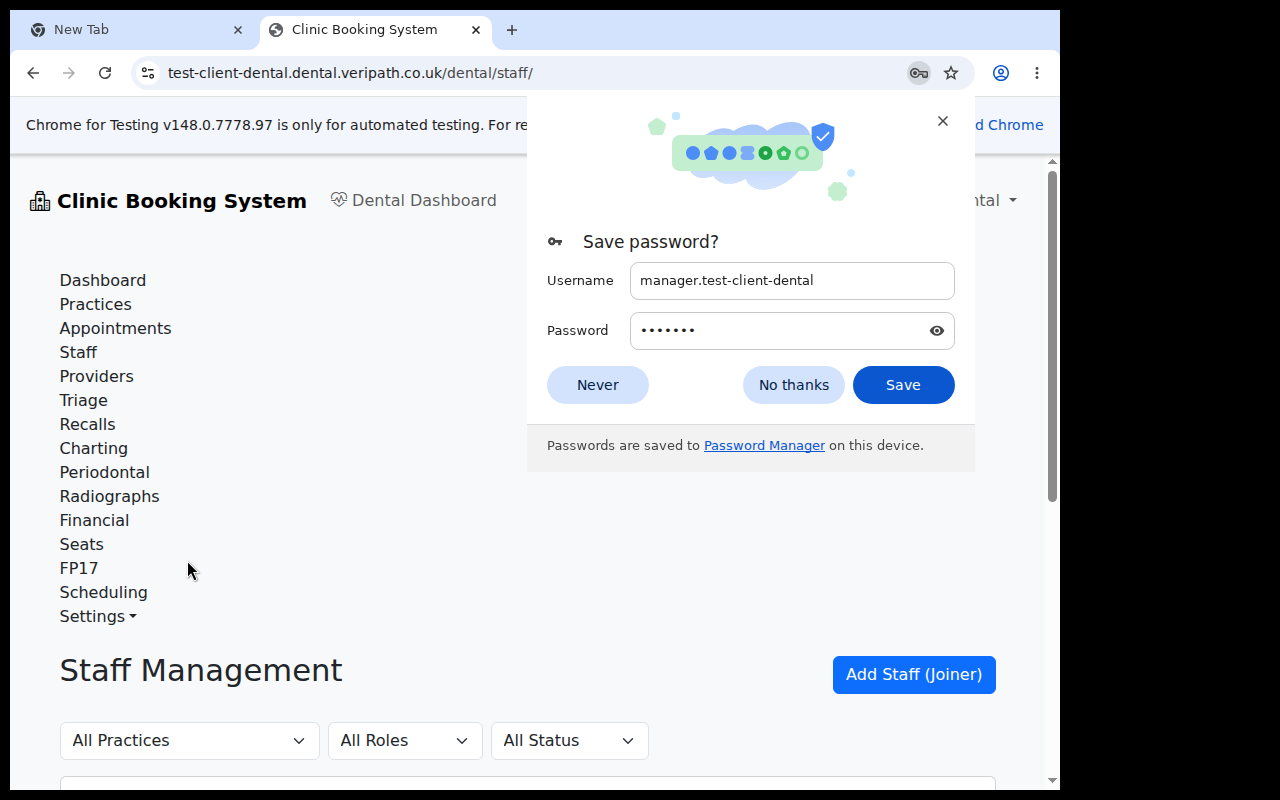1280x800 pixels.
Task: Close the Save password popup
Action: click(943, 121)
